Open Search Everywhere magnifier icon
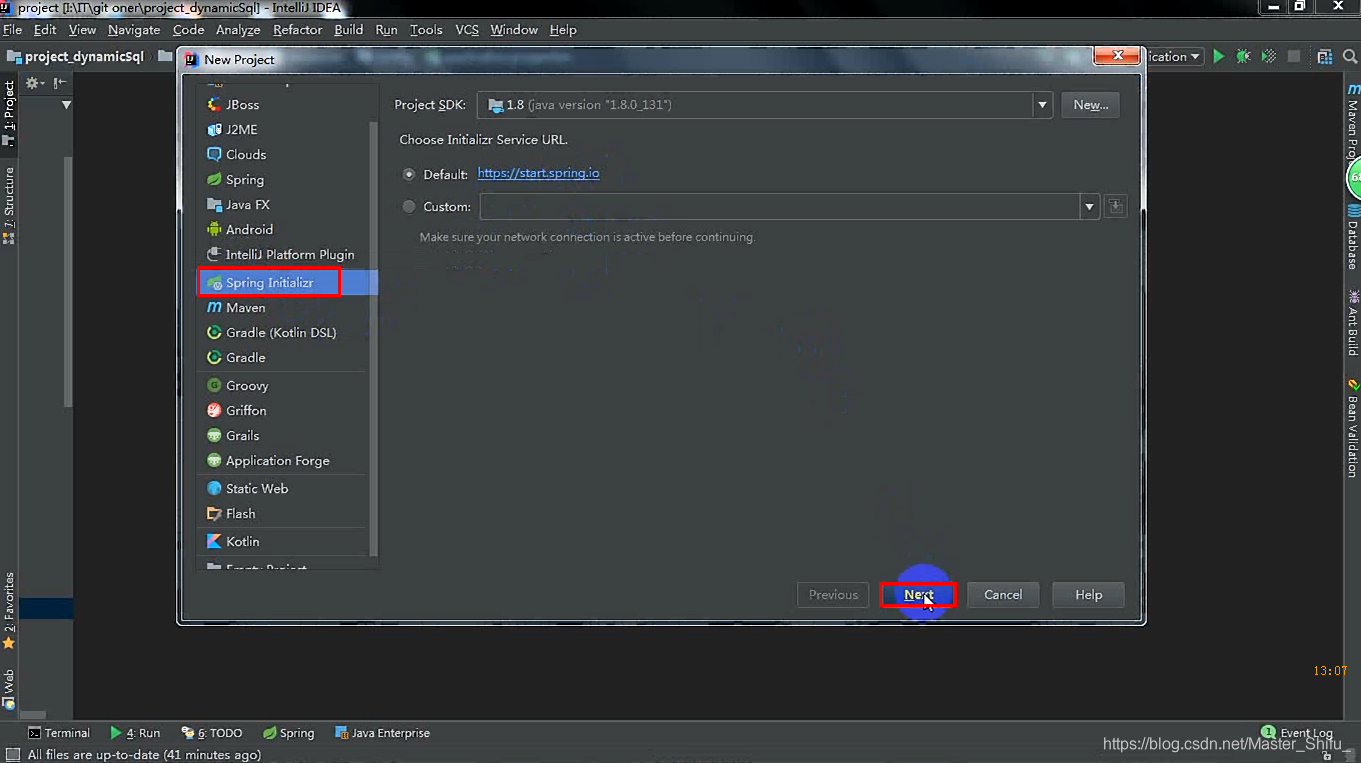This screenshot has height=763, width=1361. pos(1349,57)
